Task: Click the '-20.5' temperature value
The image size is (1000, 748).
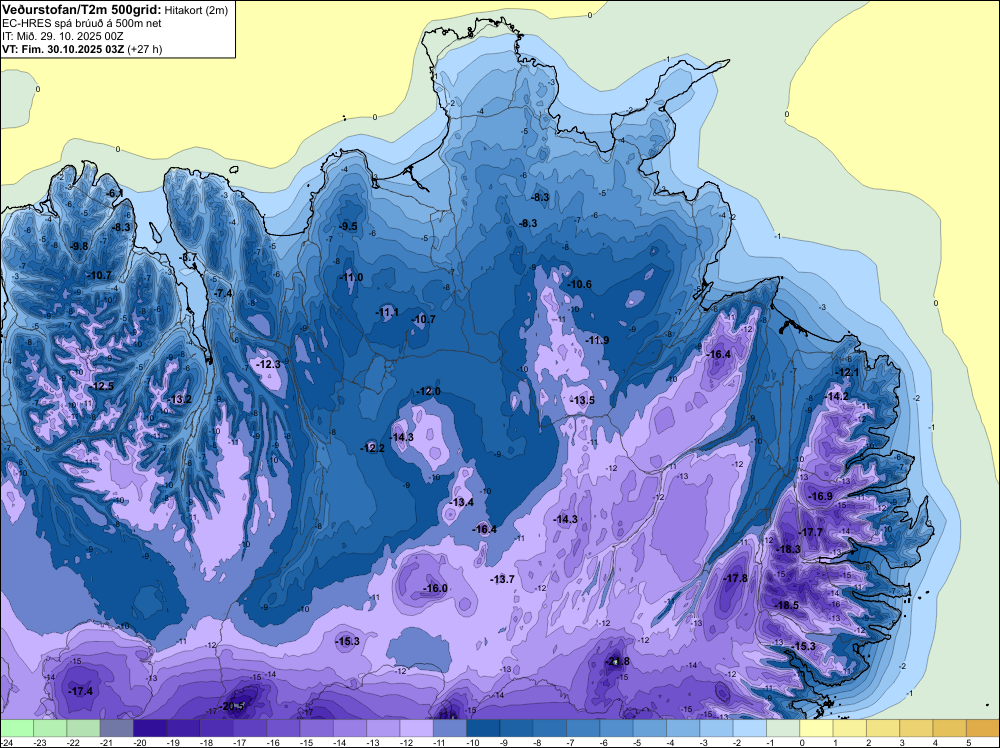Action: tap(233, 706)
